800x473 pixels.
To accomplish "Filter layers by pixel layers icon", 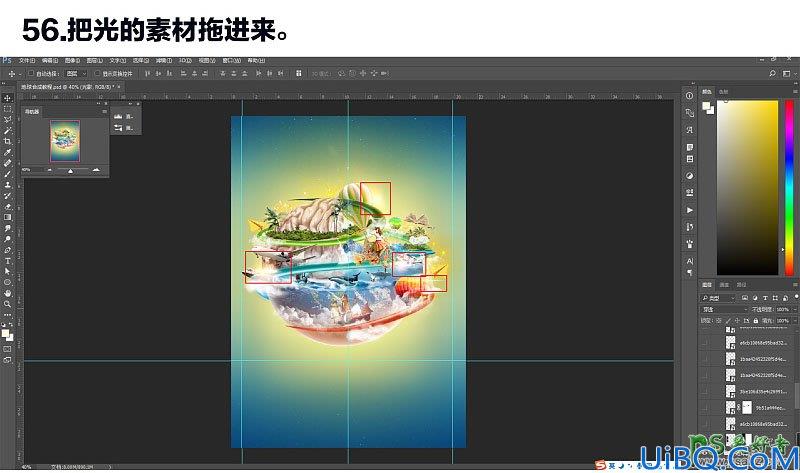I will point(744,298).
